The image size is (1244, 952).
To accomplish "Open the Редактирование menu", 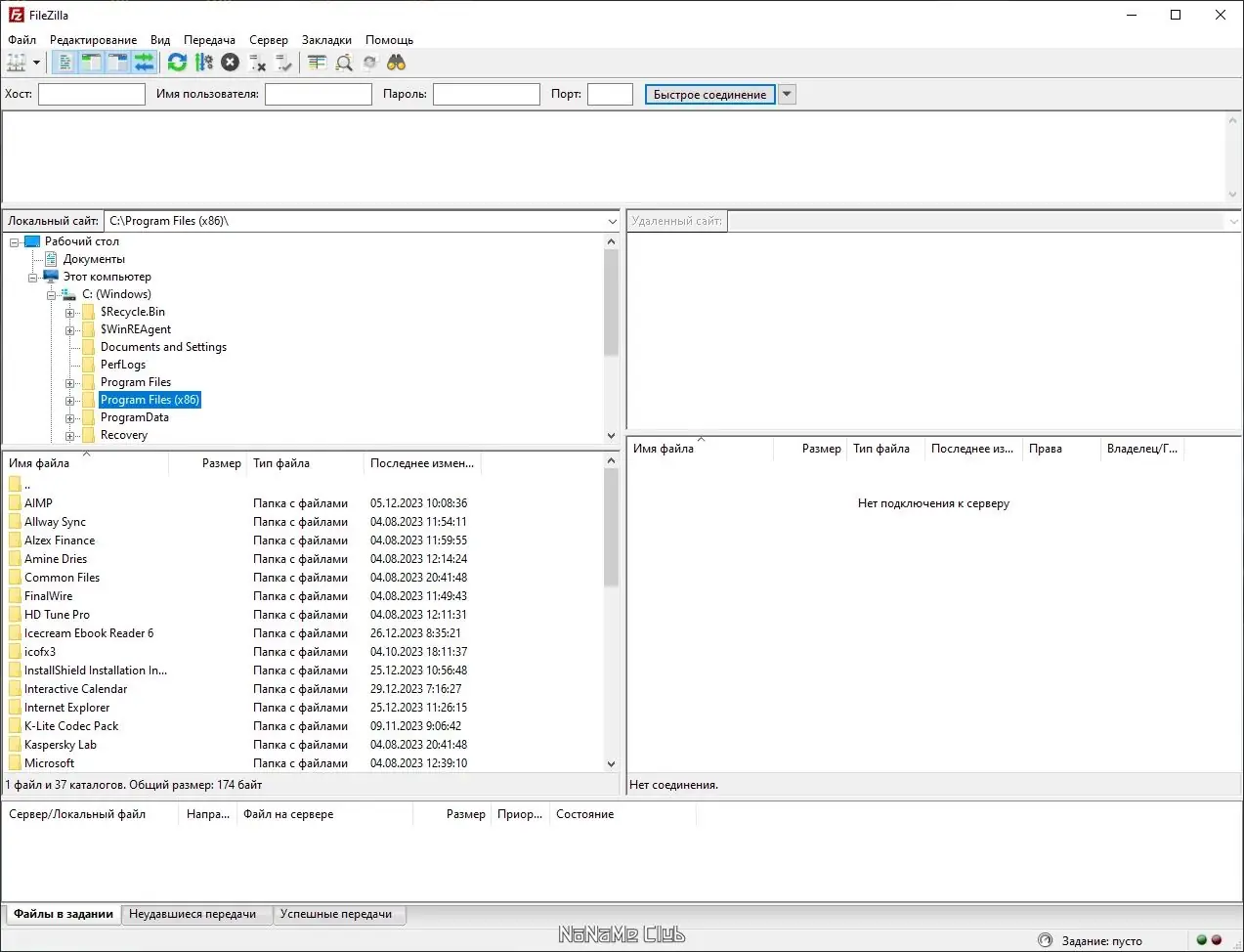I will point(93,40).
